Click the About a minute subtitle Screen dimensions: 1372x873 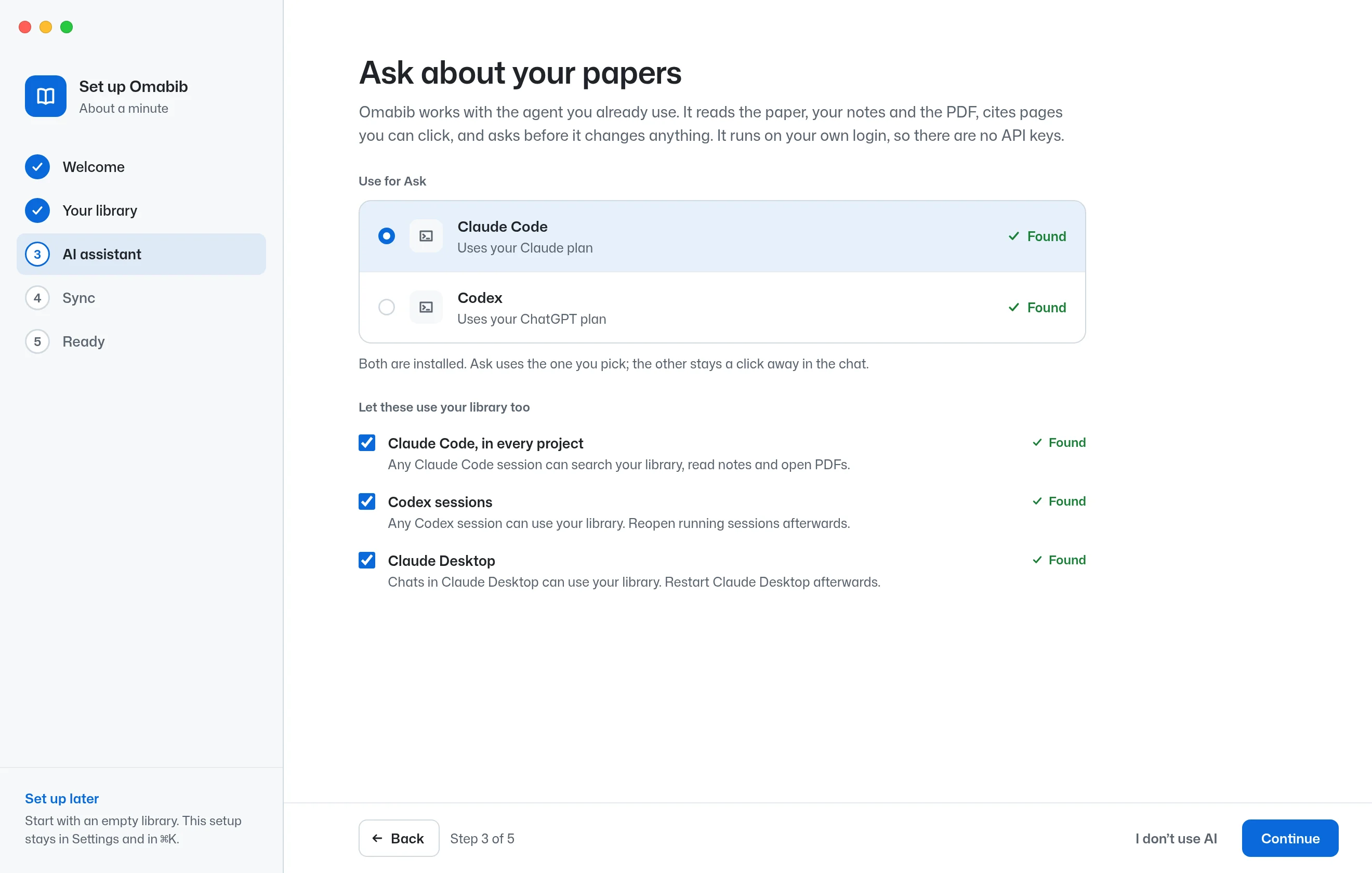124,108
